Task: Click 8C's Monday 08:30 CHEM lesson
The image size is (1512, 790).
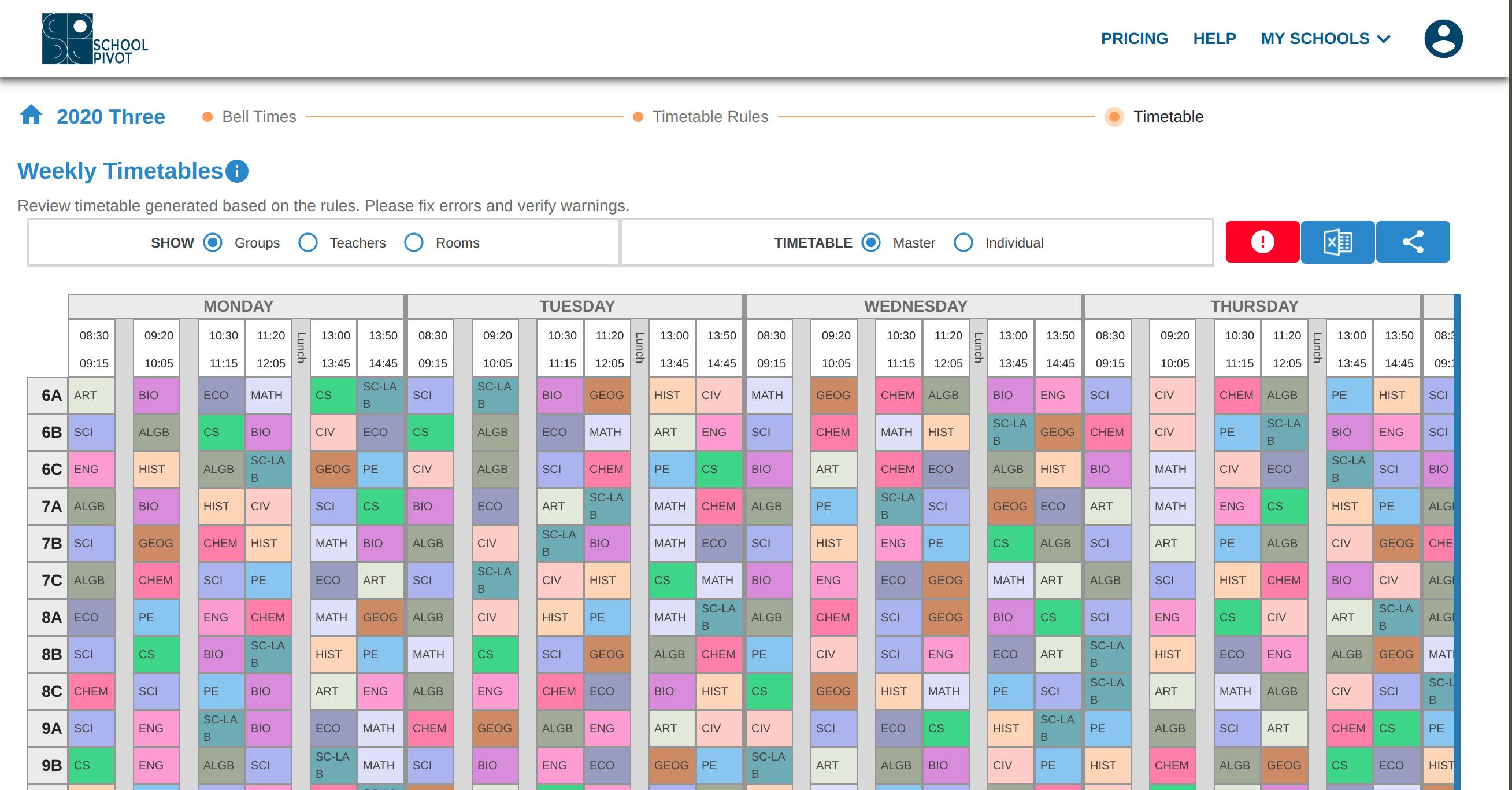Action: (x=91, y=691)
